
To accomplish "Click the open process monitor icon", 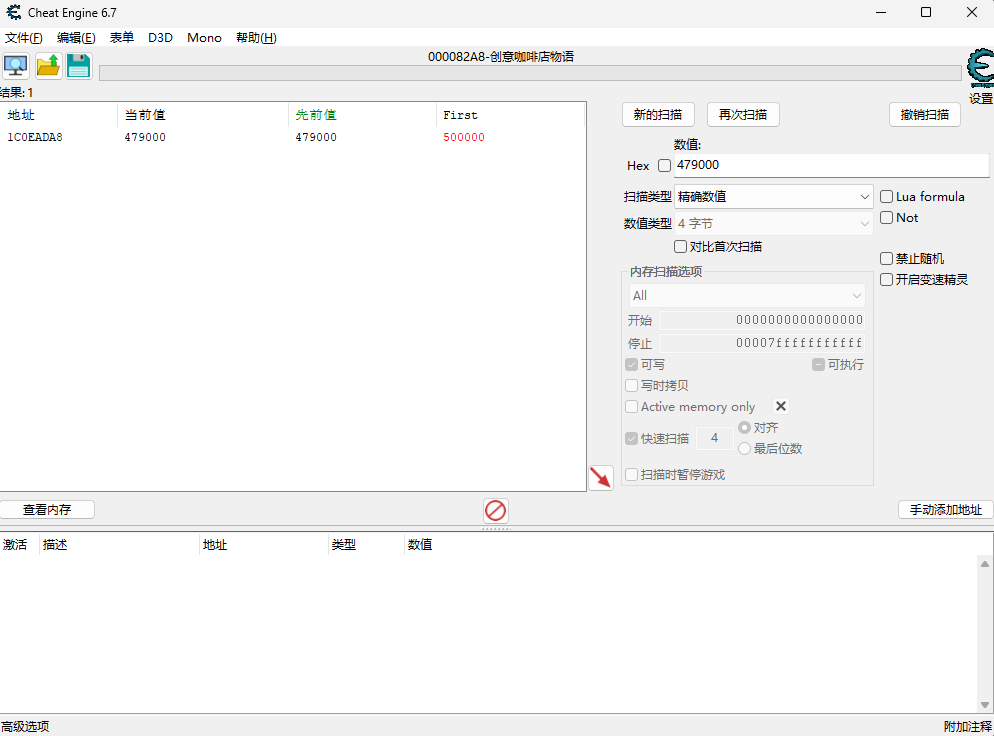I will point(16,66).
